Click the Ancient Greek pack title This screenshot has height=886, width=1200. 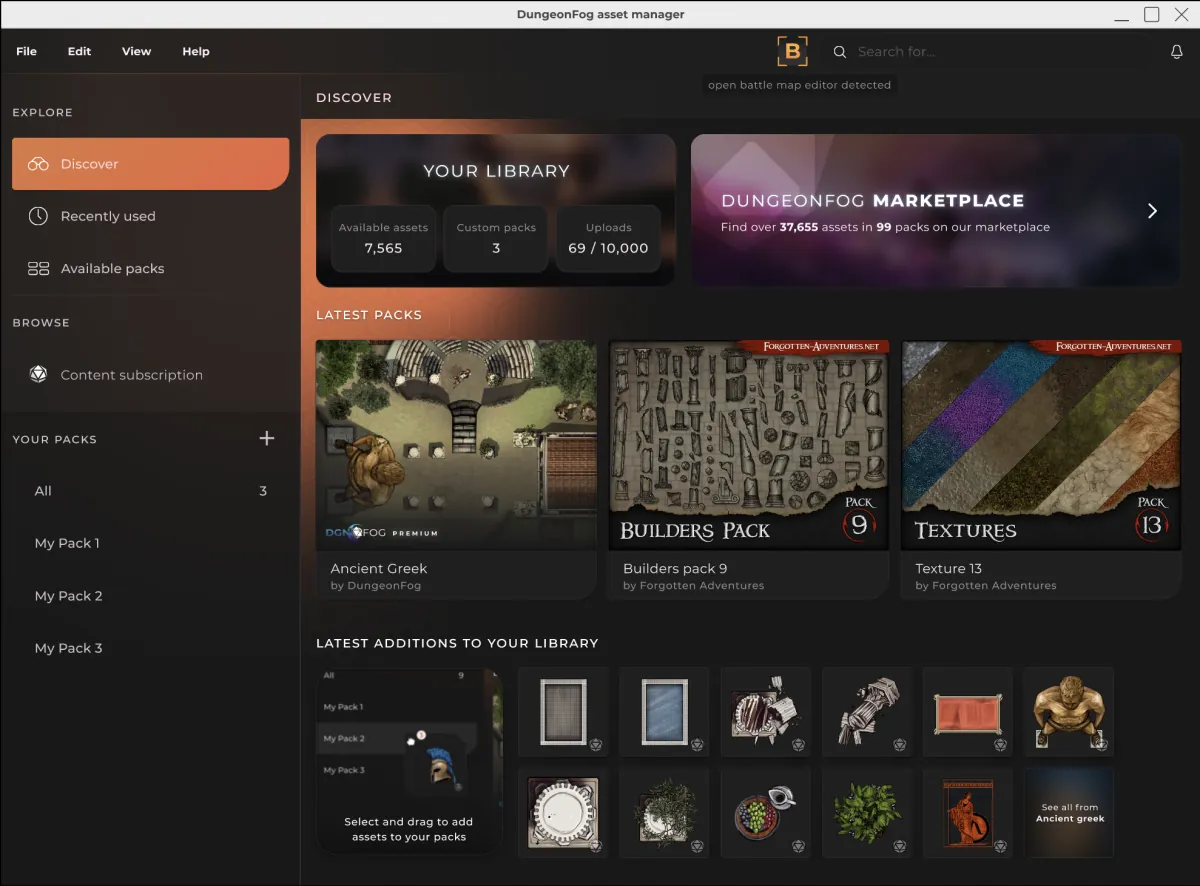pyautogui.click(x=379, y=568)
